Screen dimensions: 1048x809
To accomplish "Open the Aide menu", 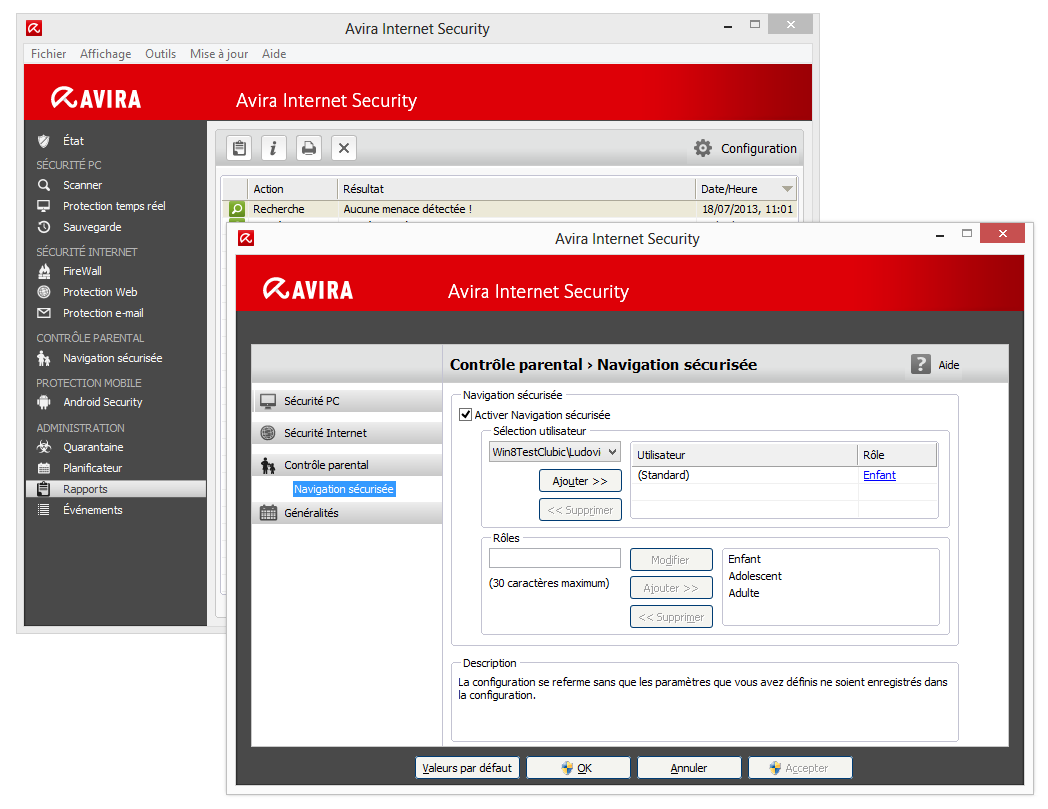I will (274, 54).
